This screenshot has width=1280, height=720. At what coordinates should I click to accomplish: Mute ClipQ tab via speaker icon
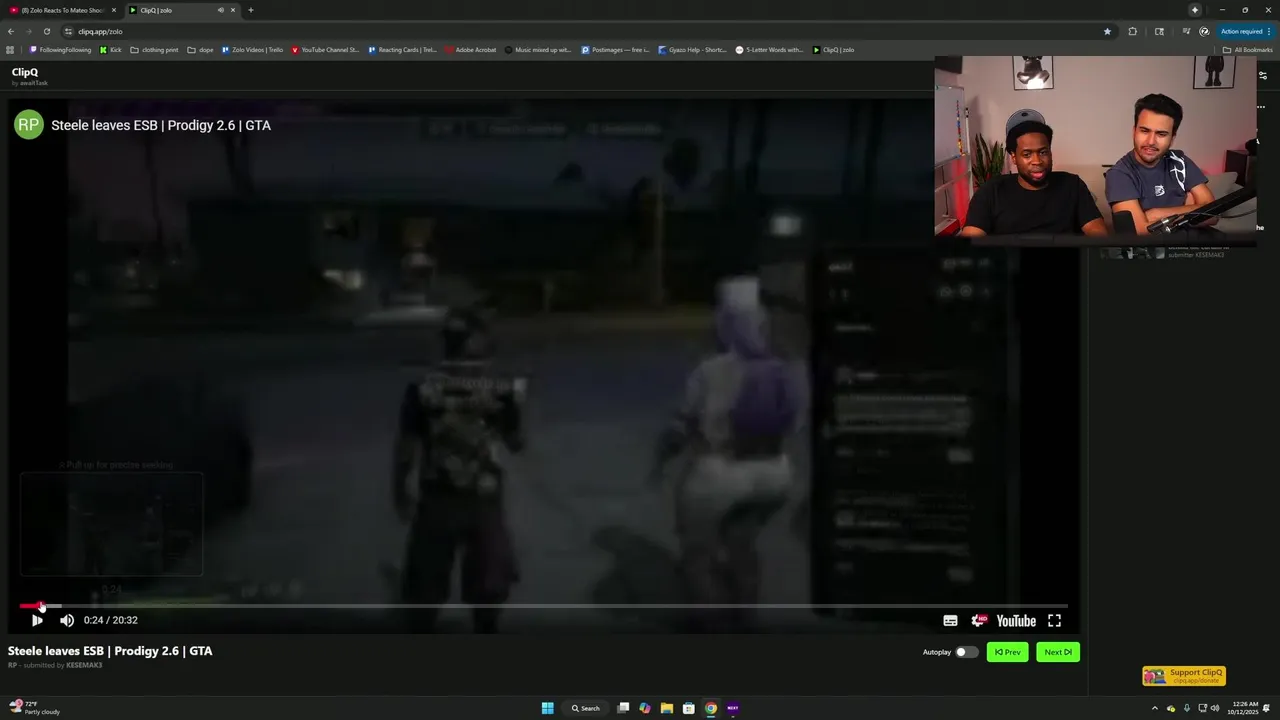pyautogui.click(x=220, y=10)
